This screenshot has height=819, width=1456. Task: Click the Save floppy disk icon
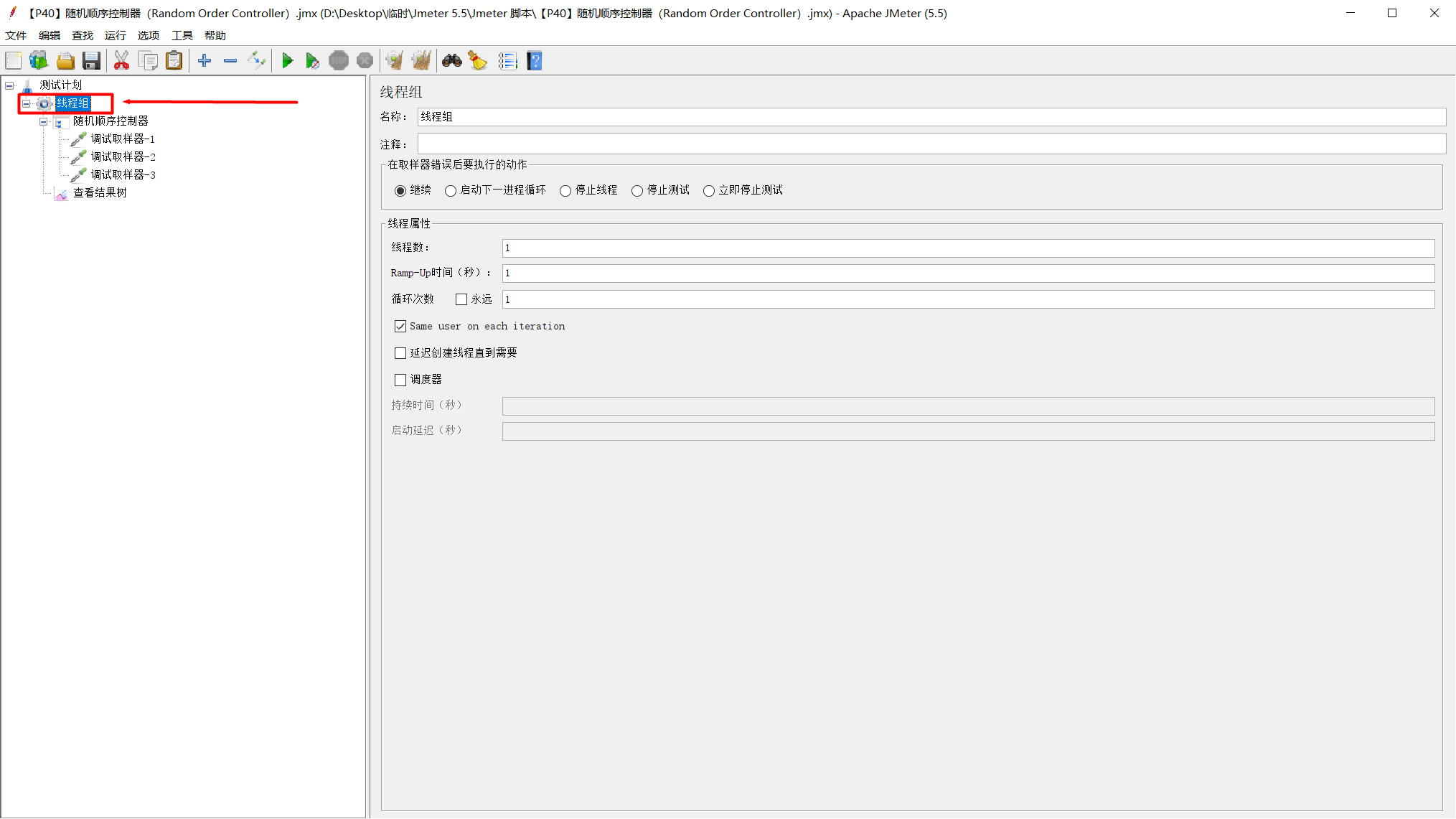pos(91,61)
